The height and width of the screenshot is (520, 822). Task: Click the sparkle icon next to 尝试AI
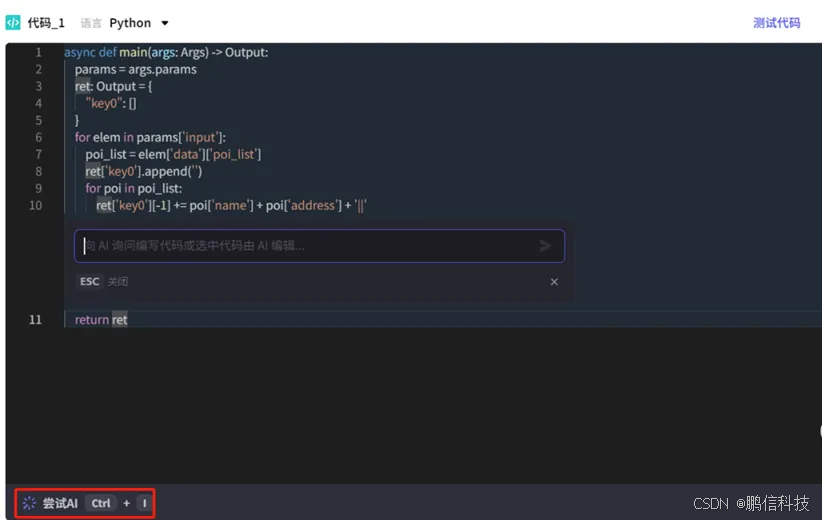(29, 503)
